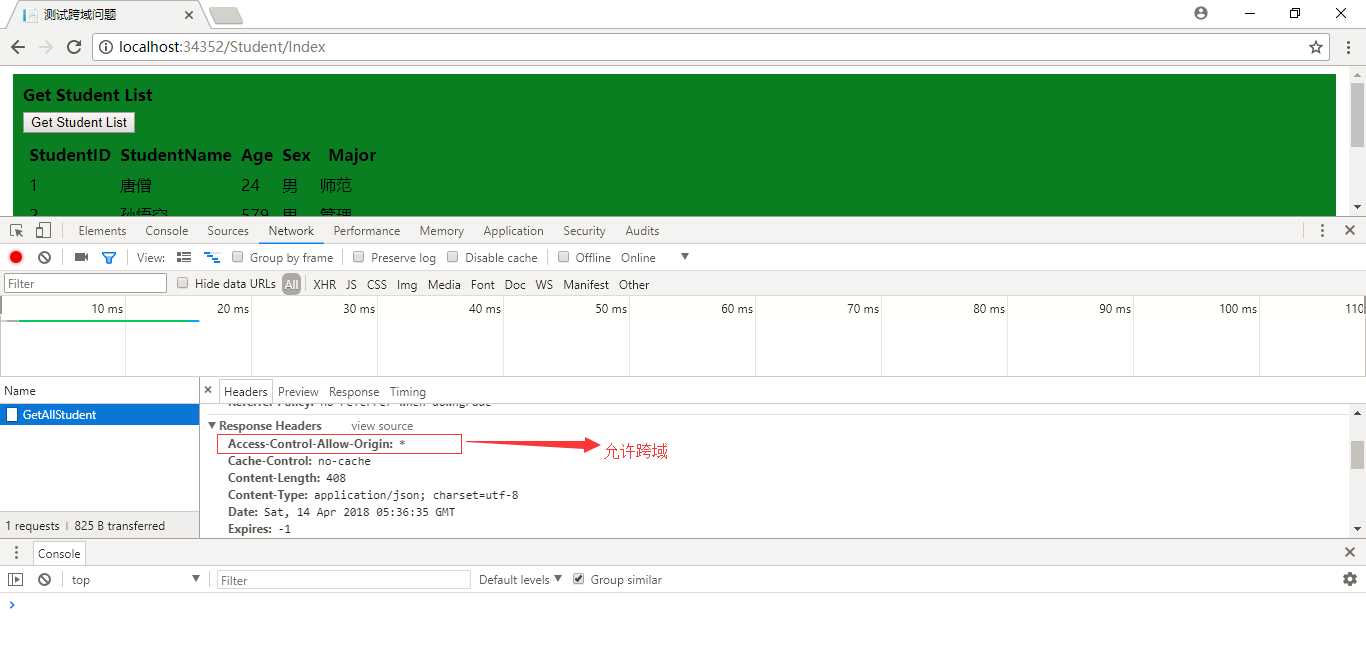The width and height of the screenshot is (1366, 660).
Task: Close the console drawer
Action: point(1349,552)
